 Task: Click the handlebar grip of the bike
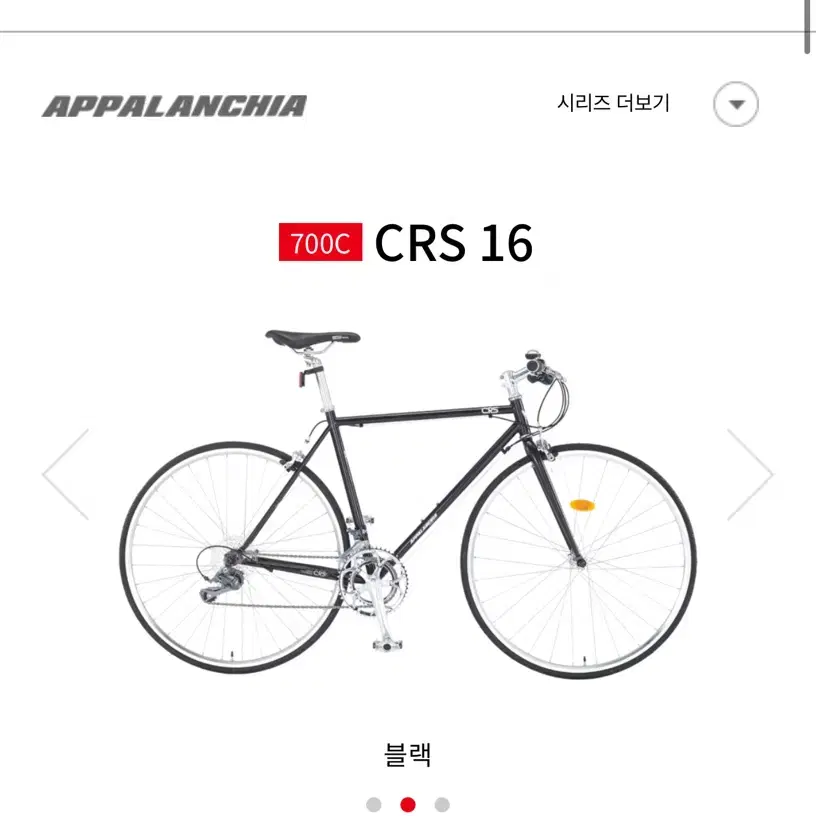point(536,370)
